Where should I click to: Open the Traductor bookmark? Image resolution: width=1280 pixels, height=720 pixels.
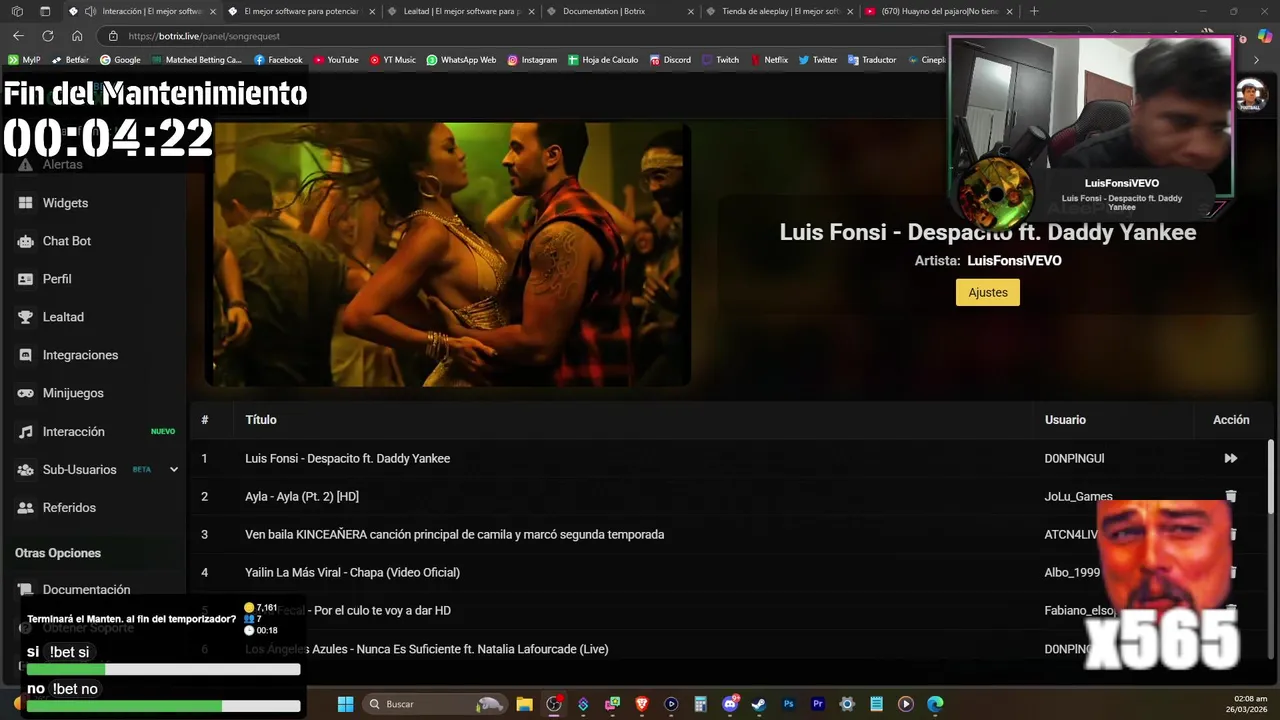[872, 60]
